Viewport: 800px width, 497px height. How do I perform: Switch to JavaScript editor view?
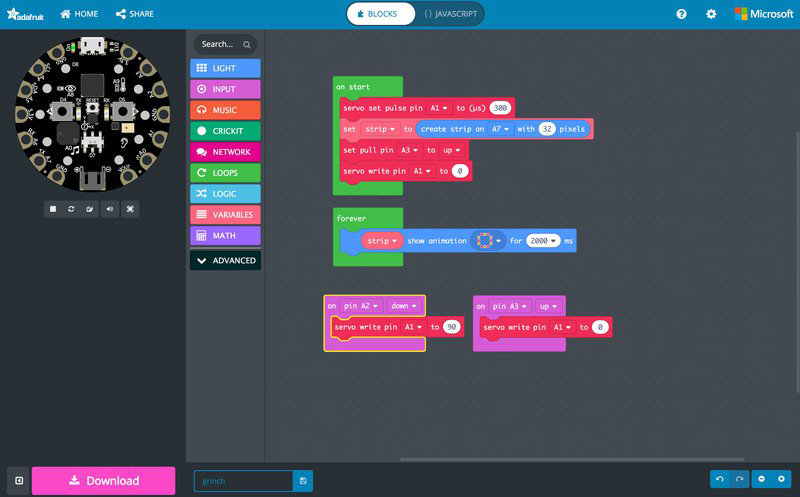[449, 14]
